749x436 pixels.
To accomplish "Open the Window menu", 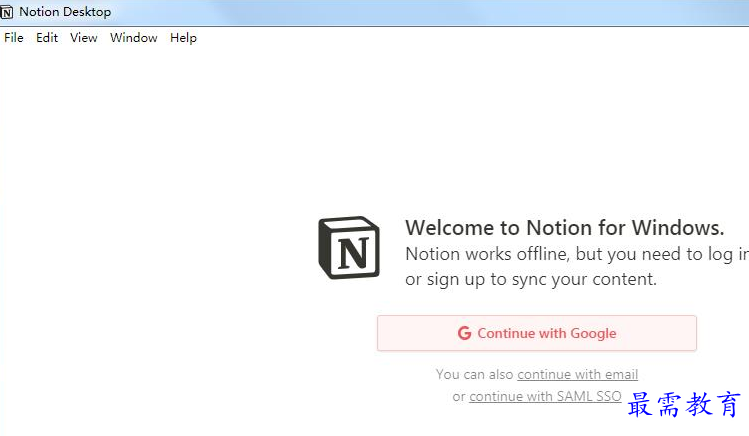I will pyautogui.click(x=134, y=38).
